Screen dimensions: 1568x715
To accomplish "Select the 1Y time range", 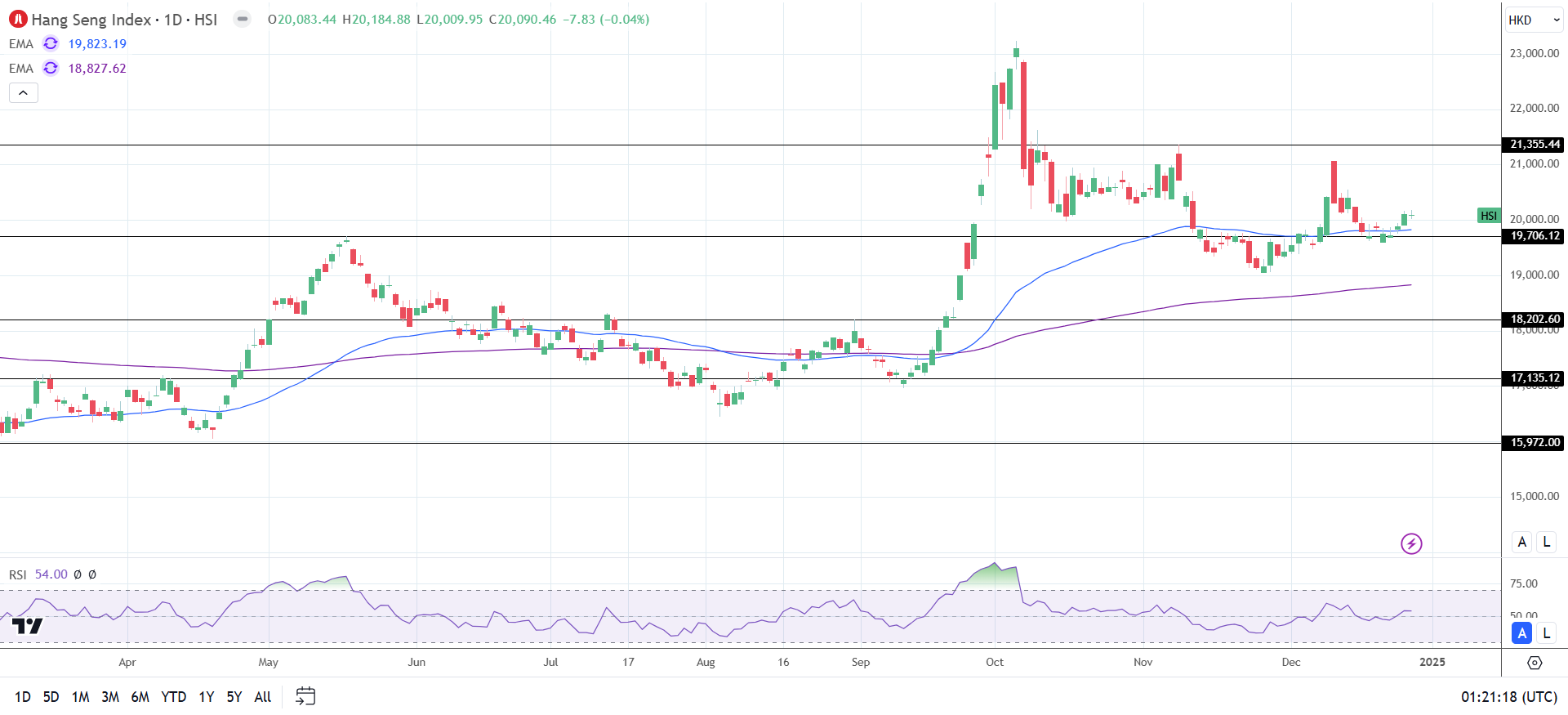I will point(207,697).
